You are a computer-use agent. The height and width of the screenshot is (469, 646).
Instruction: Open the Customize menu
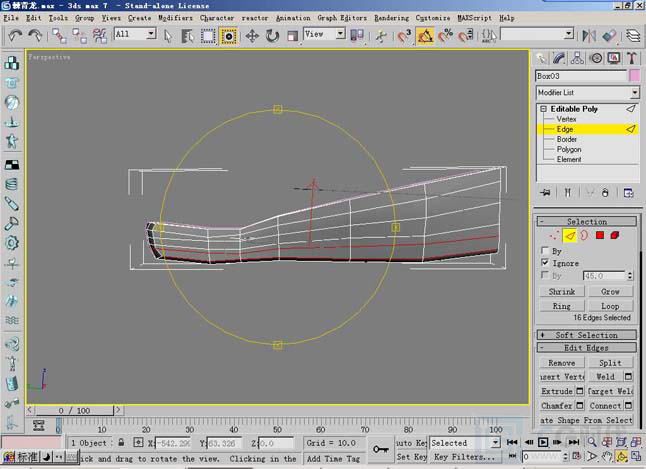[433, 18]
